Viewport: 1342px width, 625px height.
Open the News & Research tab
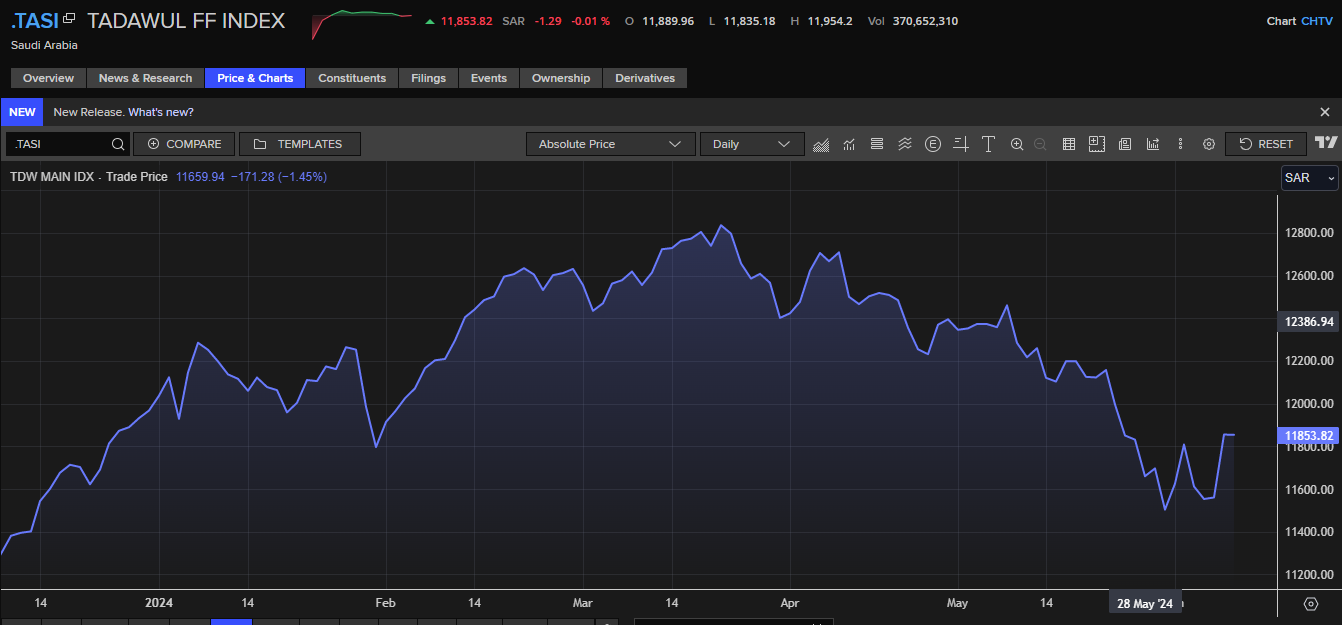tap(145, 78)
